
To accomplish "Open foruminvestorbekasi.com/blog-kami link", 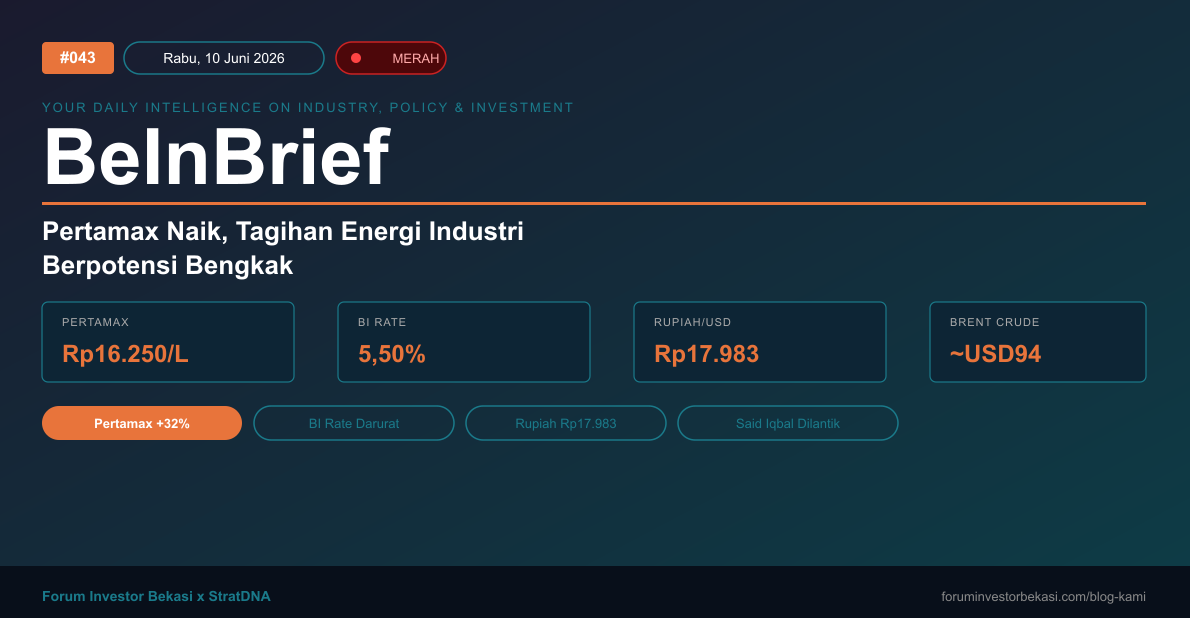I will point(1044,597).
